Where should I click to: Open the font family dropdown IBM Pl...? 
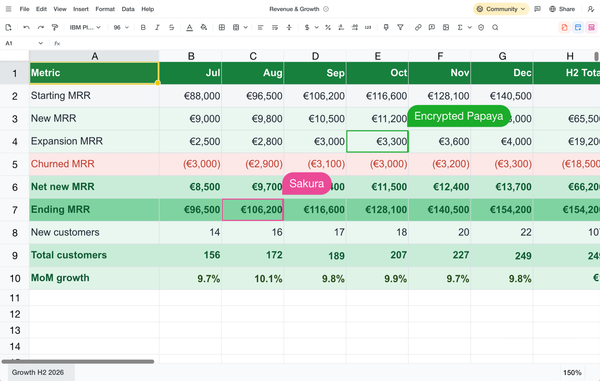[x=85, y=27]
